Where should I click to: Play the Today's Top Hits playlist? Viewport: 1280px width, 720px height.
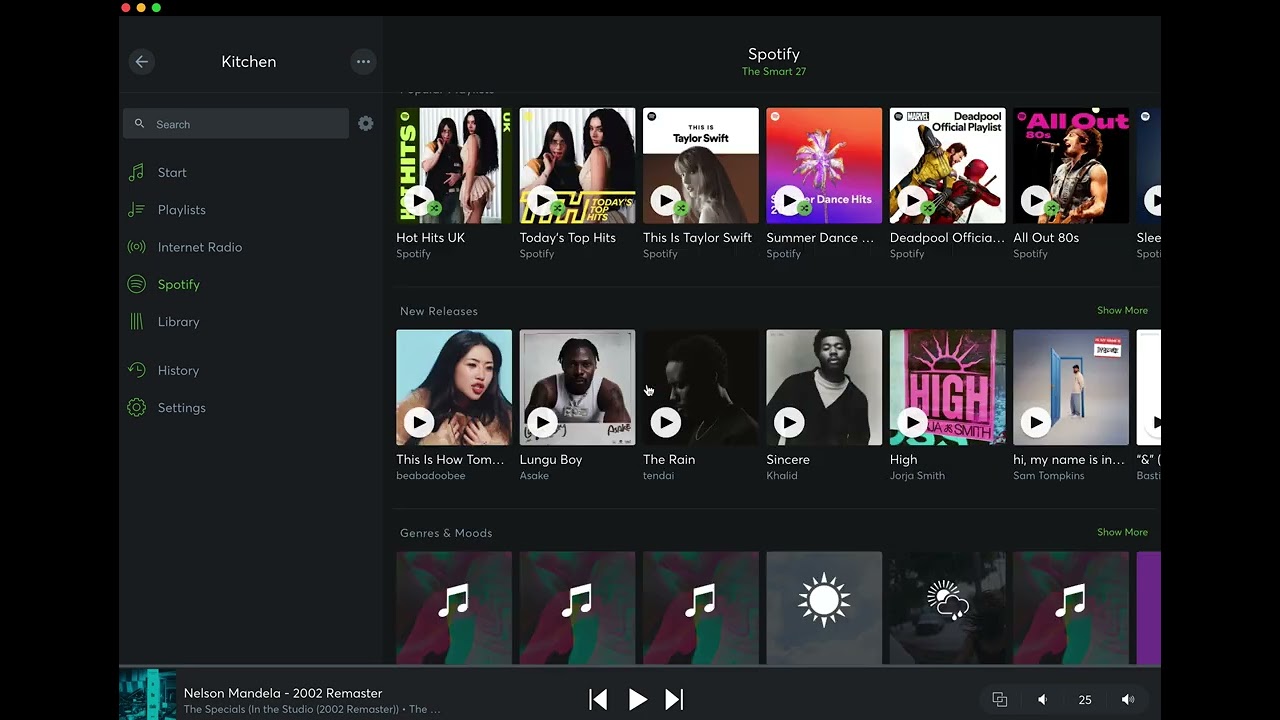pos(542,201)
